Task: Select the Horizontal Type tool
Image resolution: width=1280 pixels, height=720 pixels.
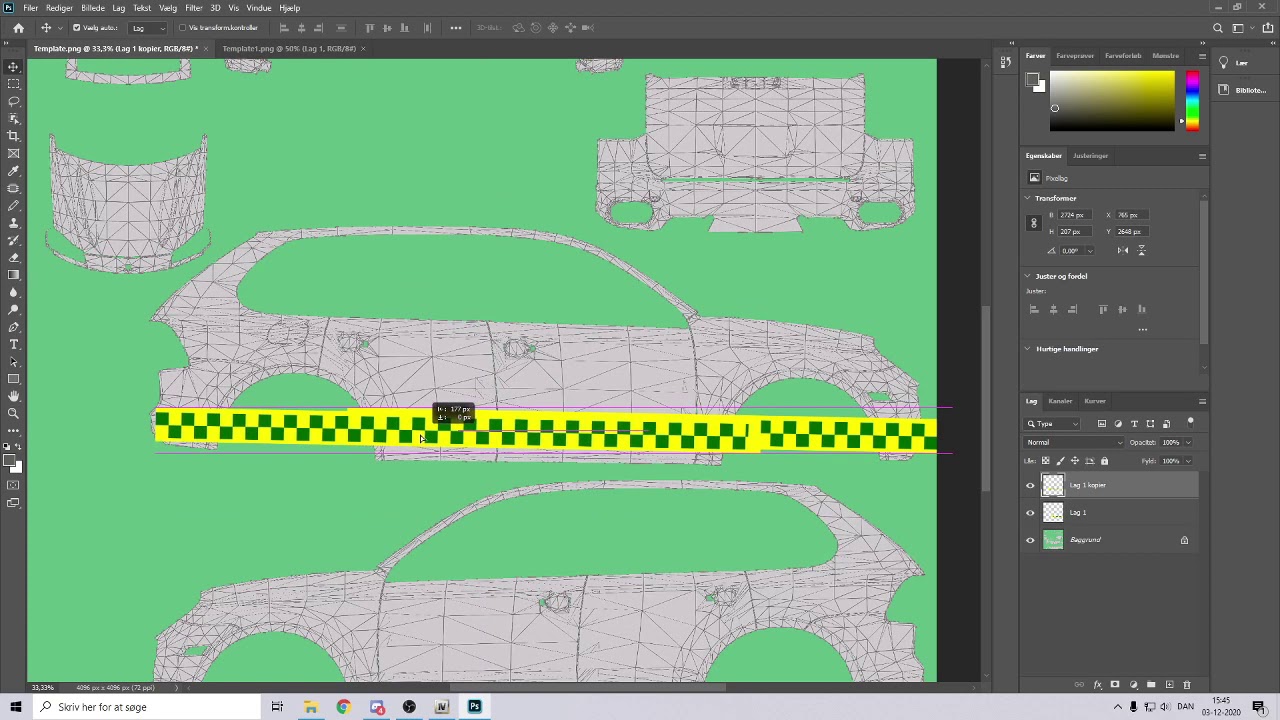Action: [x=13, y=345]
